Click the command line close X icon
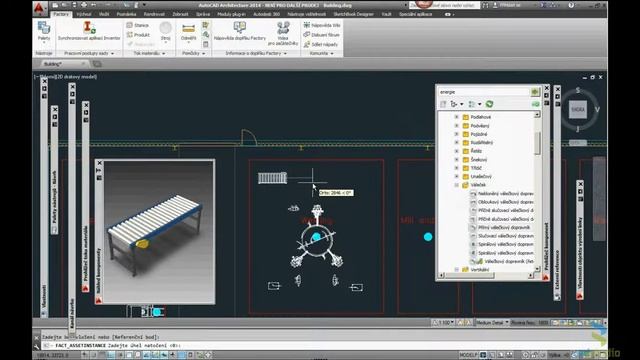This screenshot has width=640, height=360. tap(36, 338)
